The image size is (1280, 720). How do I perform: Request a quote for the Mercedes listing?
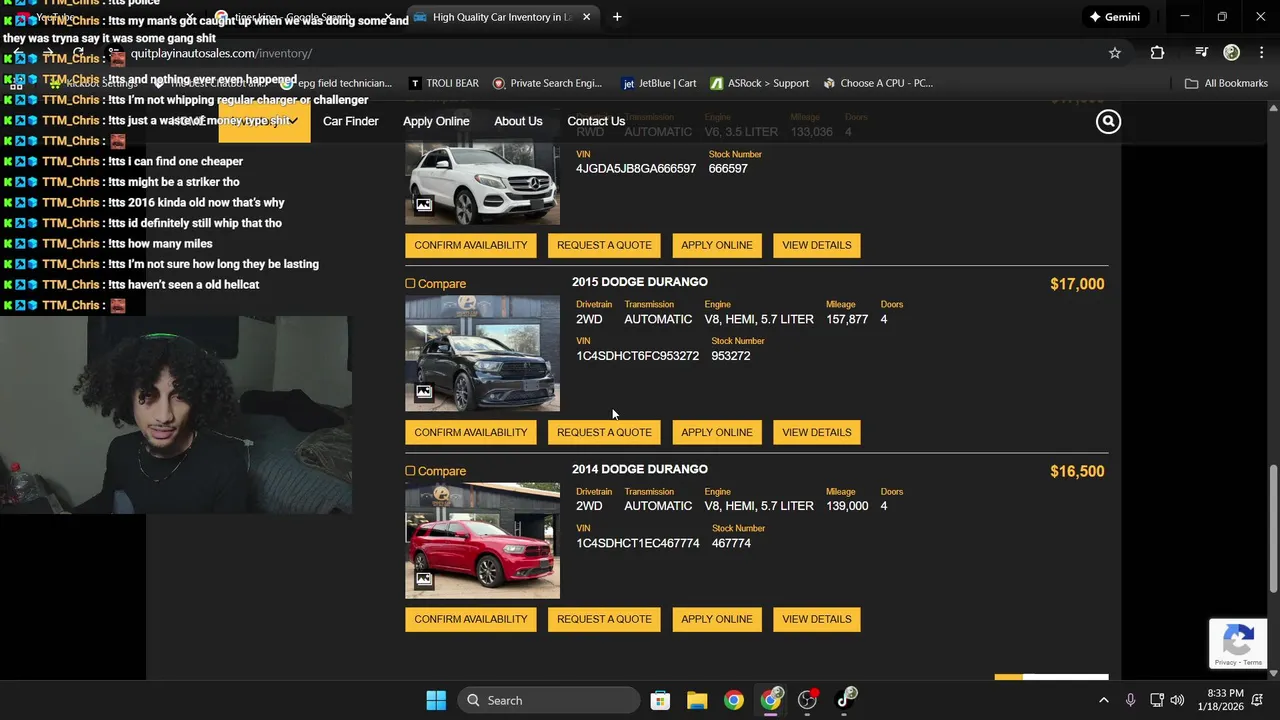click(604, 245)
